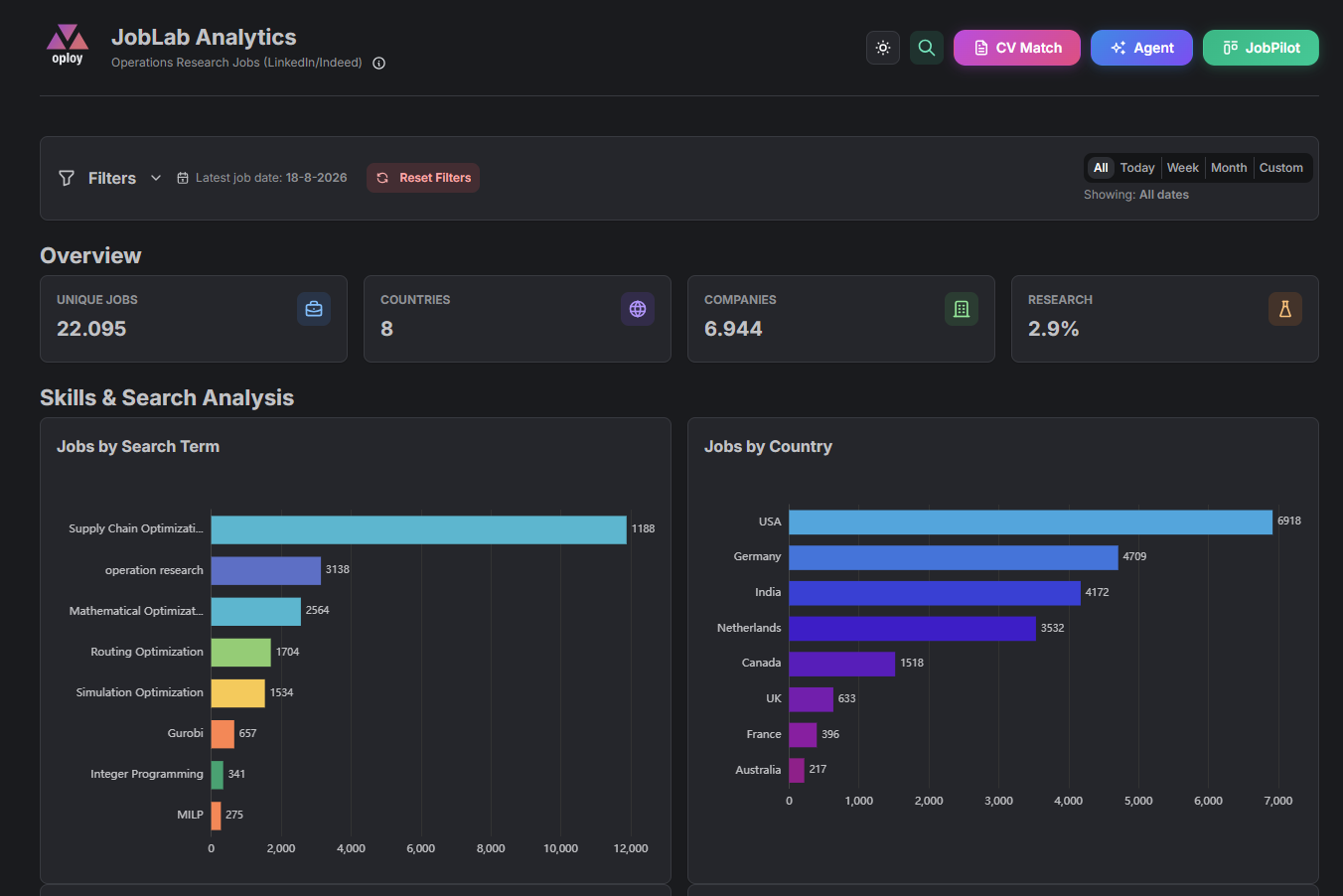Click the calendar icon by latest job date
The image size is (1343, 896).
click(x=183, y=178)
